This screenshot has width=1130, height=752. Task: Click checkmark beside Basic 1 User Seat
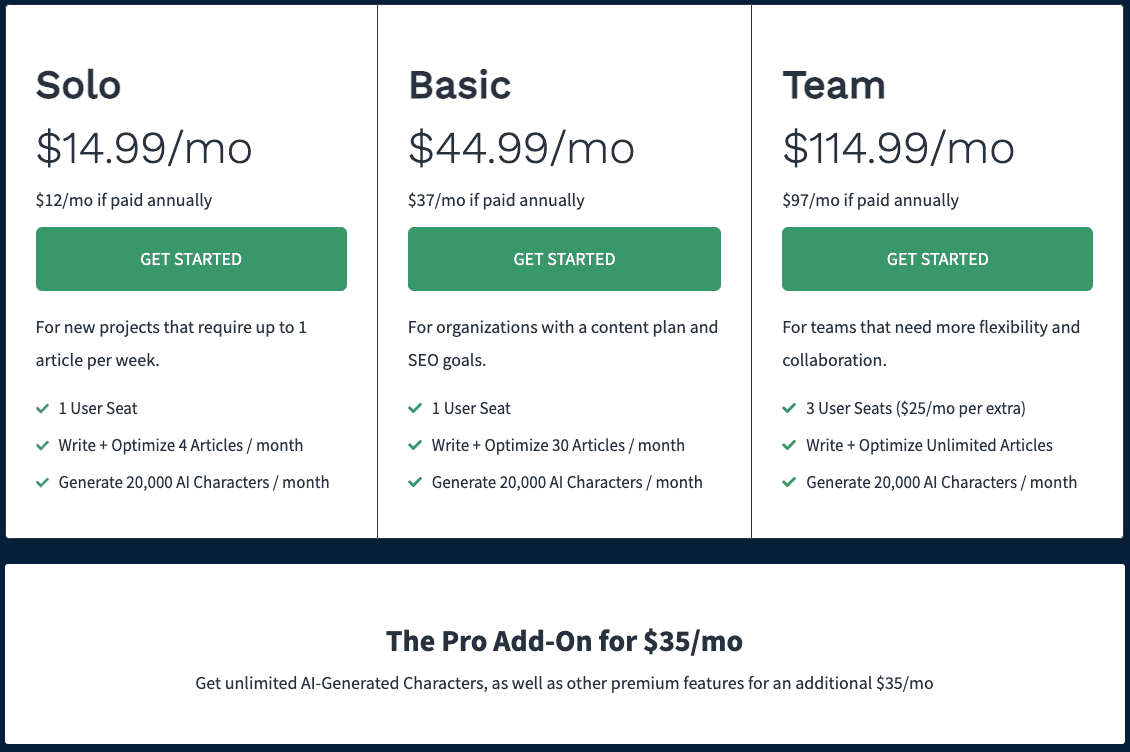(x=414, y=408)
